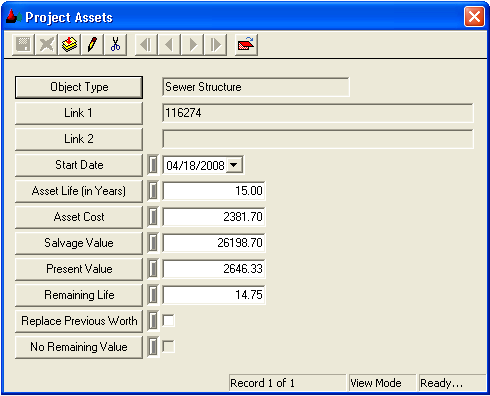The width and height of the screenshot is (490, 396).
Task: Click the marker beside Asset Life field
Action: coord(153,191)
